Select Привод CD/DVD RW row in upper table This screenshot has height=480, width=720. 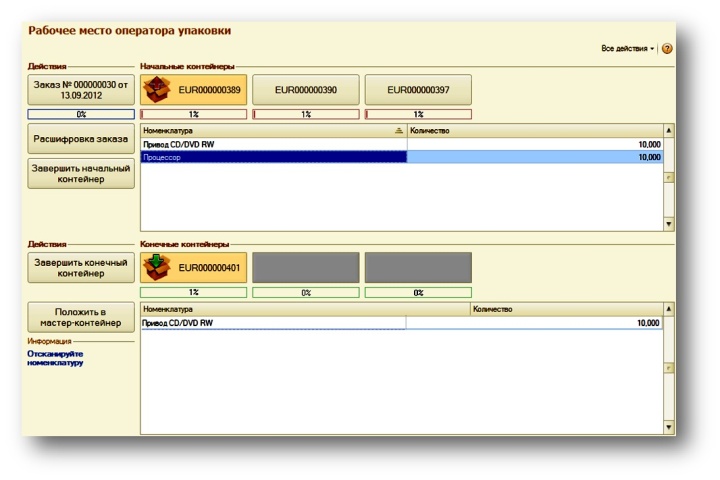[402, 144]
